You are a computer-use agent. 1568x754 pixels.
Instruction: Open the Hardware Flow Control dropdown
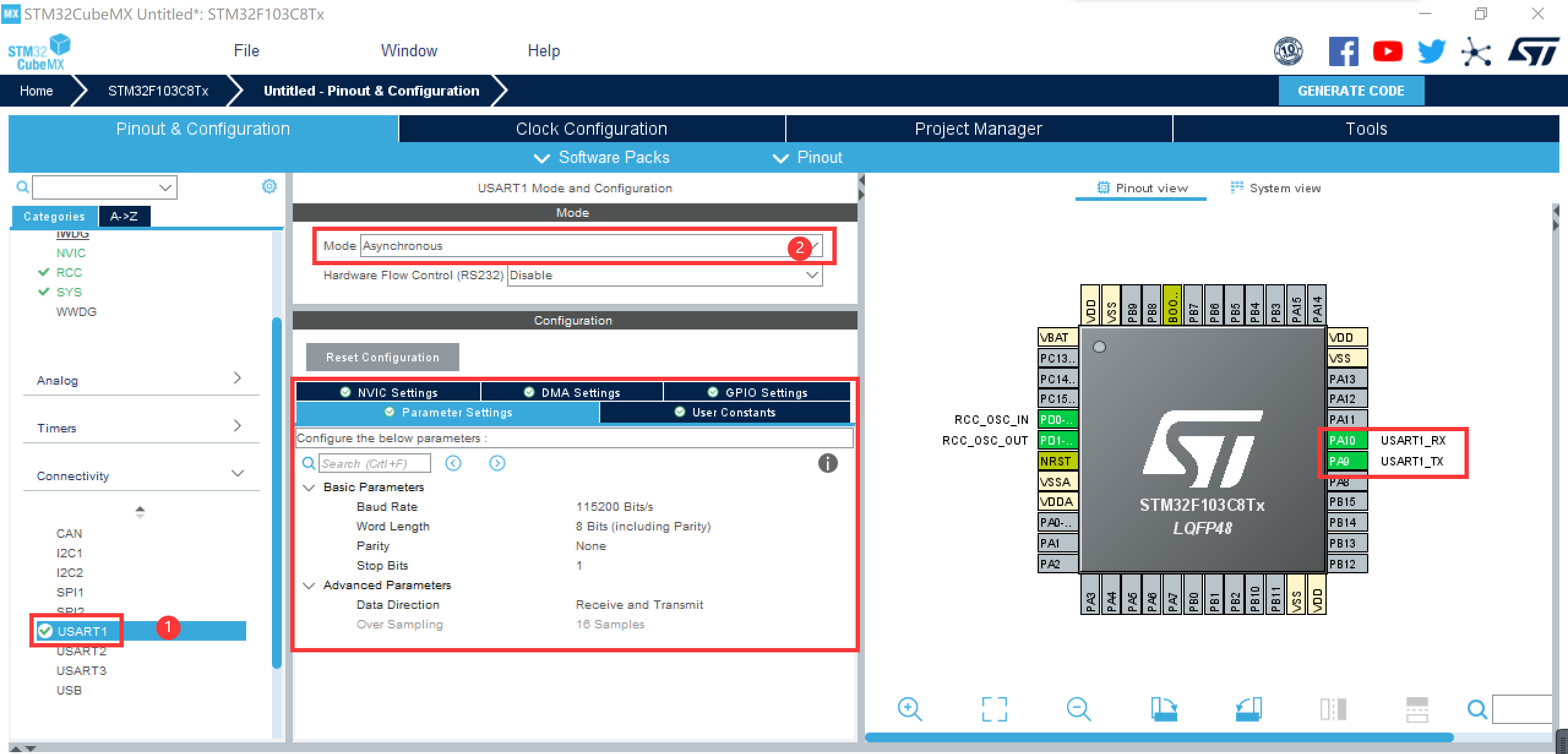click(665, 275)
